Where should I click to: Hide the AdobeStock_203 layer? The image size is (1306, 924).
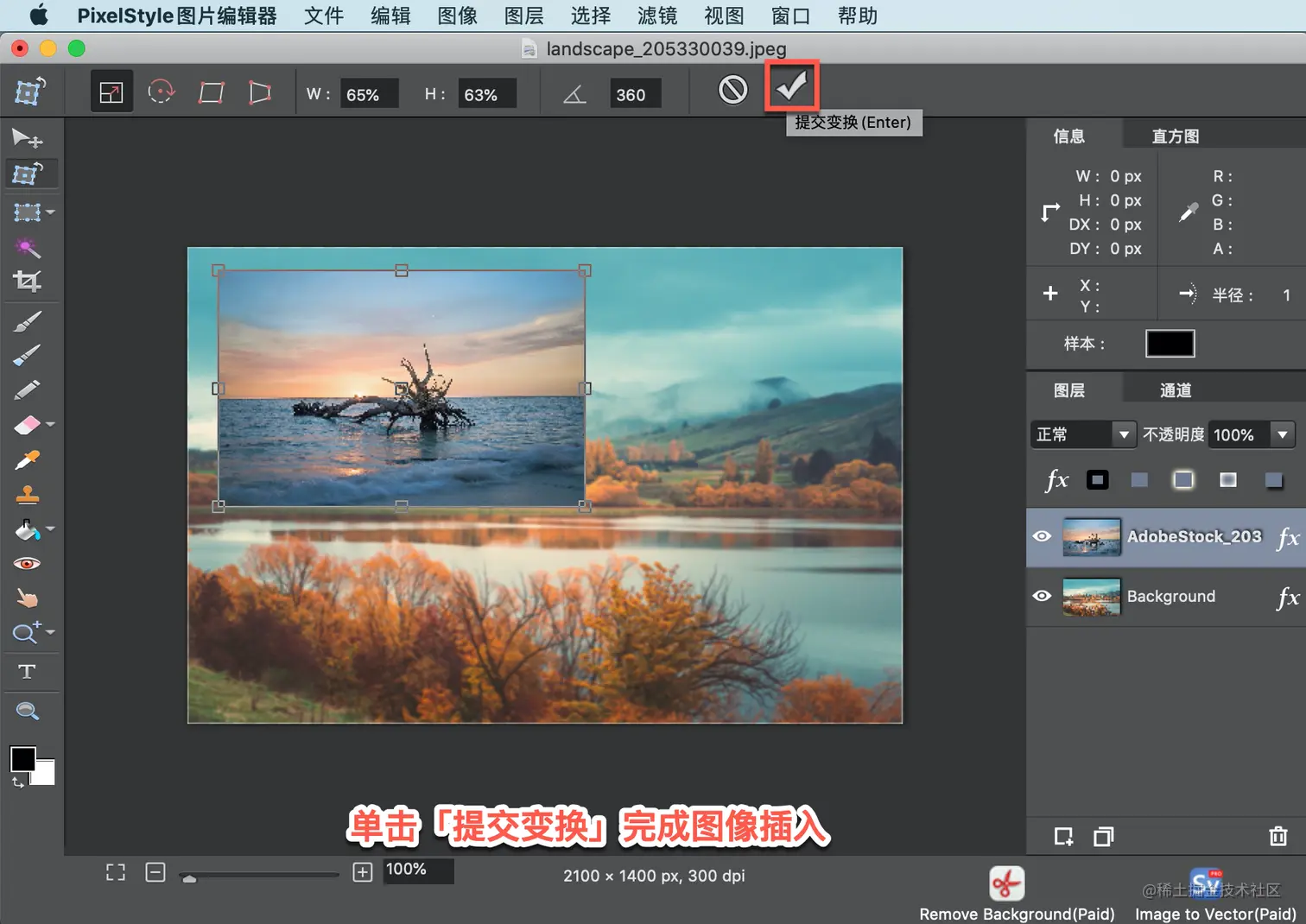pos(1043,536)
